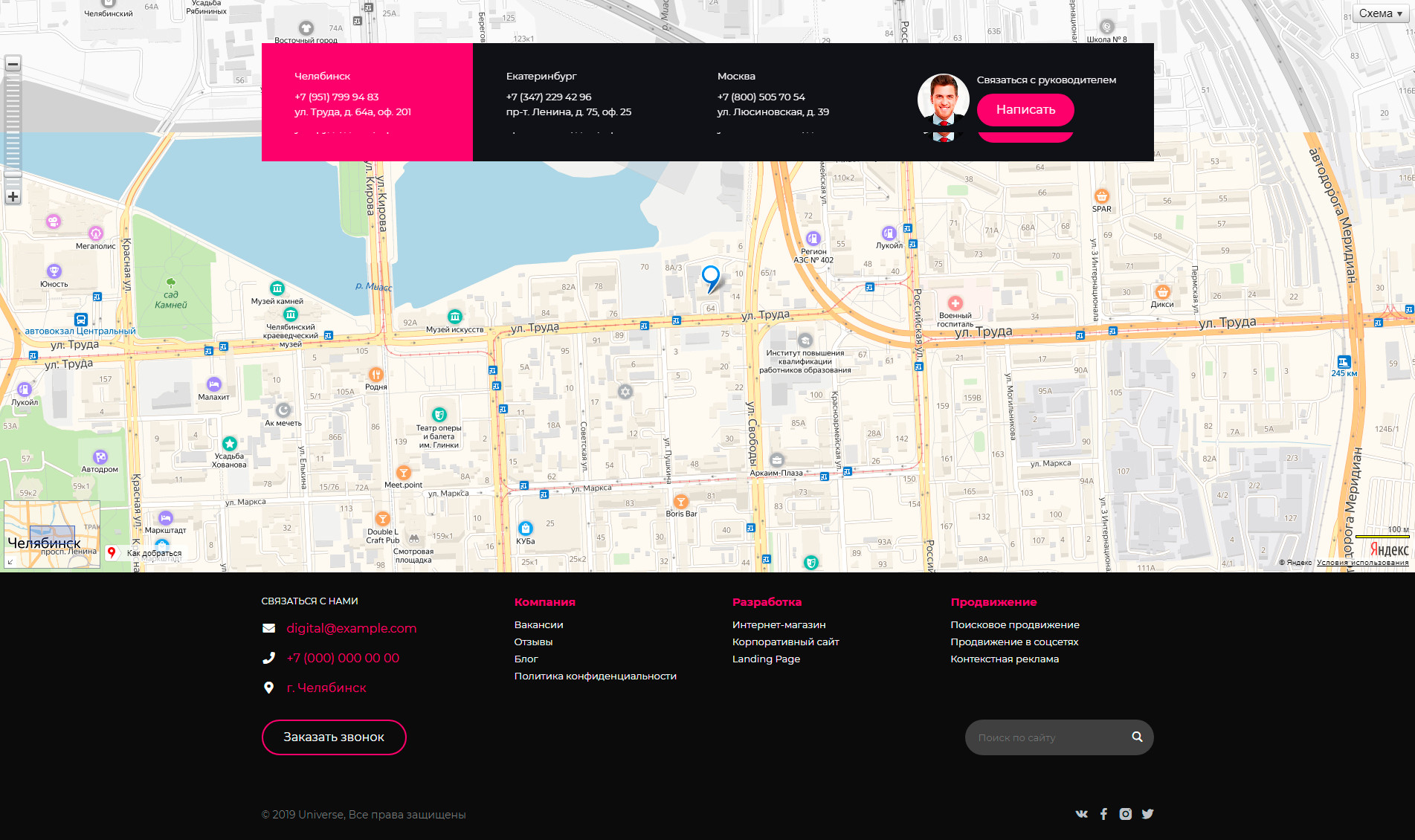Open Политика конфиденциальности link

pyautogui.click(x=596, y=676)
